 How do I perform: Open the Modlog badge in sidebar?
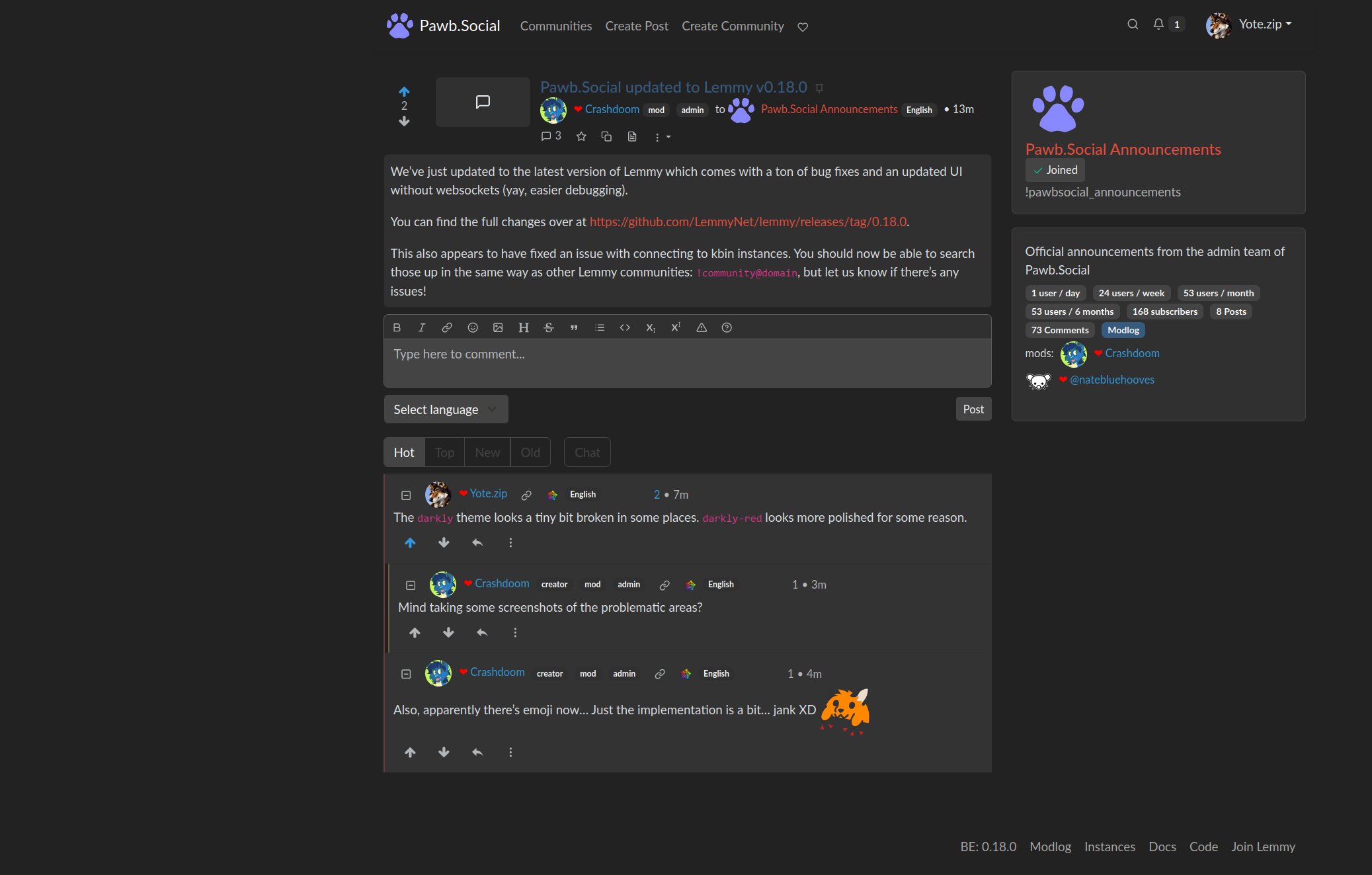tap(1123, 330)
